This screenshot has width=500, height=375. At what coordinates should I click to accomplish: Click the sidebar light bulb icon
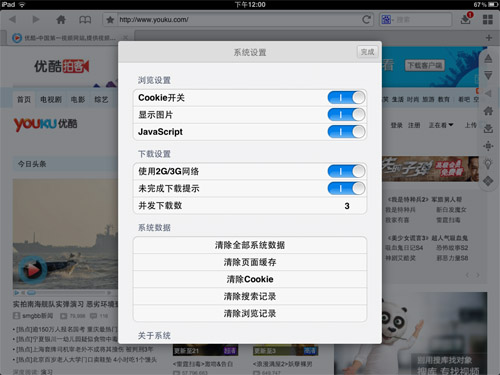click(x=488, y=164)
